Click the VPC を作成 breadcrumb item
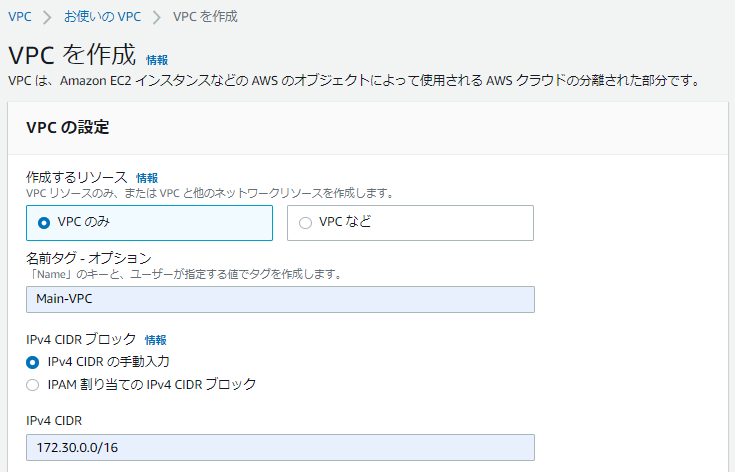 [205, 16]
